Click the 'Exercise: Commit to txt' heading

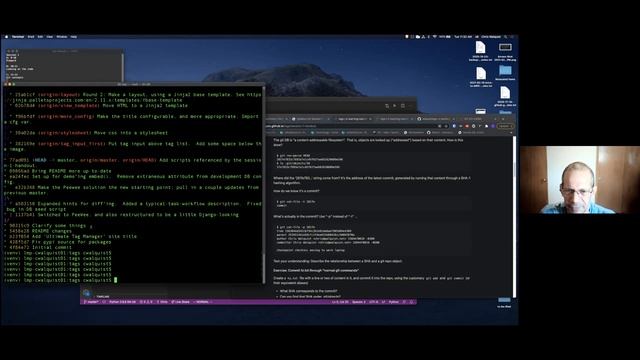click(316, 270)
